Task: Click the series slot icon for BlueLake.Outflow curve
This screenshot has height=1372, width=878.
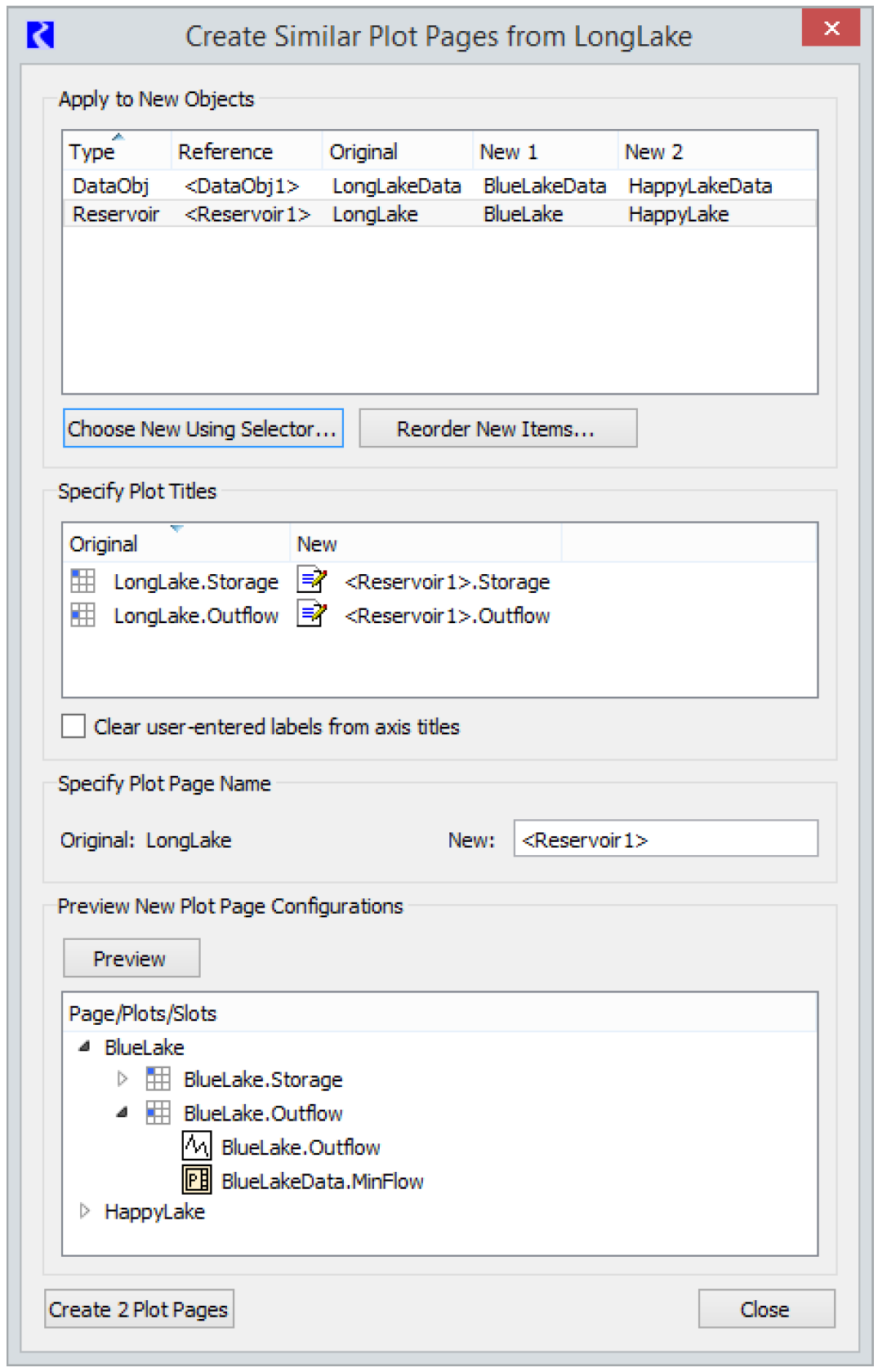Action: tap(196, 1147)
